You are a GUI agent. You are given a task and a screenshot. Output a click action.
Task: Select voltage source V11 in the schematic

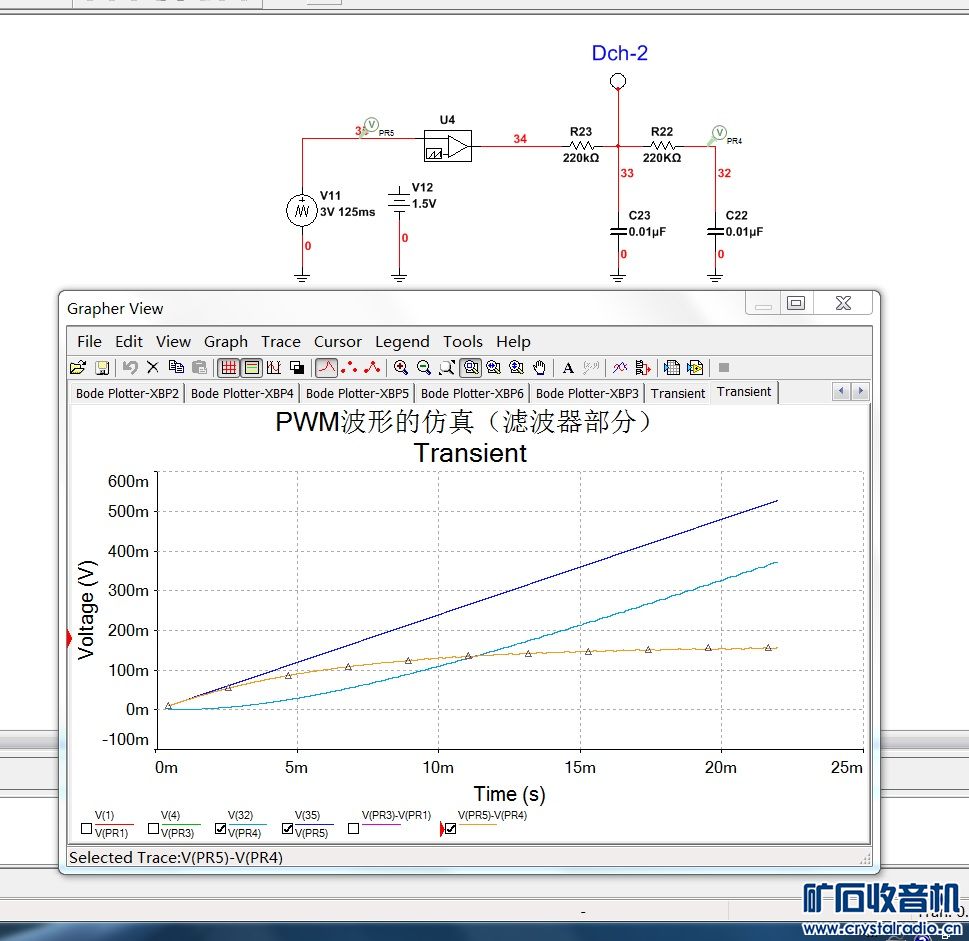pyautogui.click(x=302, y=210)
